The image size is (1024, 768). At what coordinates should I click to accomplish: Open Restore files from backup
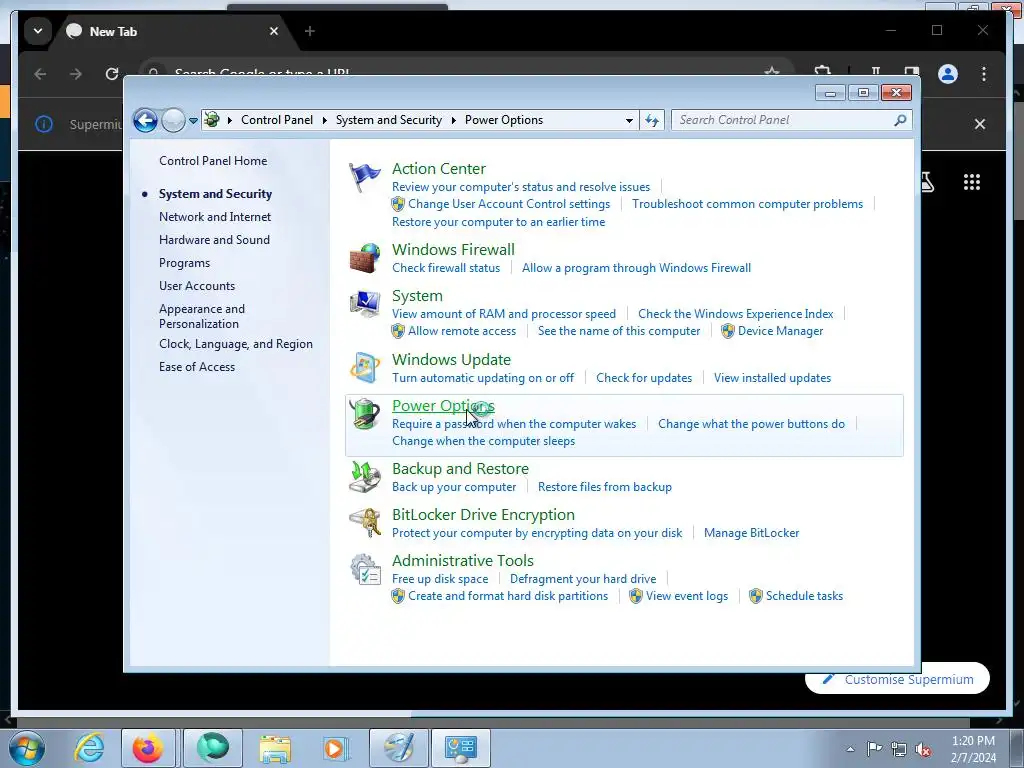(605, 487)
